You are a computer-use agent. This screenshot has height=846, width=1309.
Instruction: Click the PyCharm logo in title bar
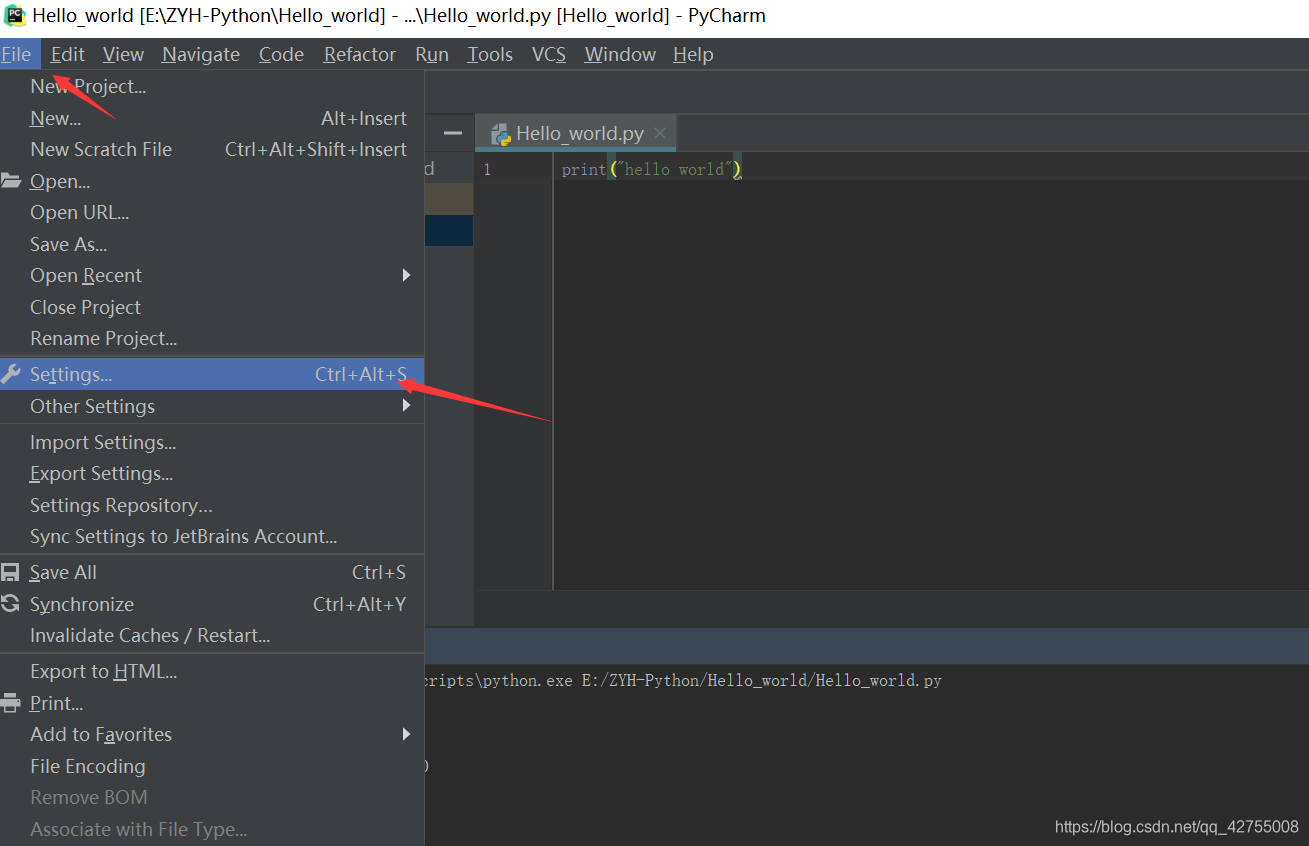(x=15, y=15)
